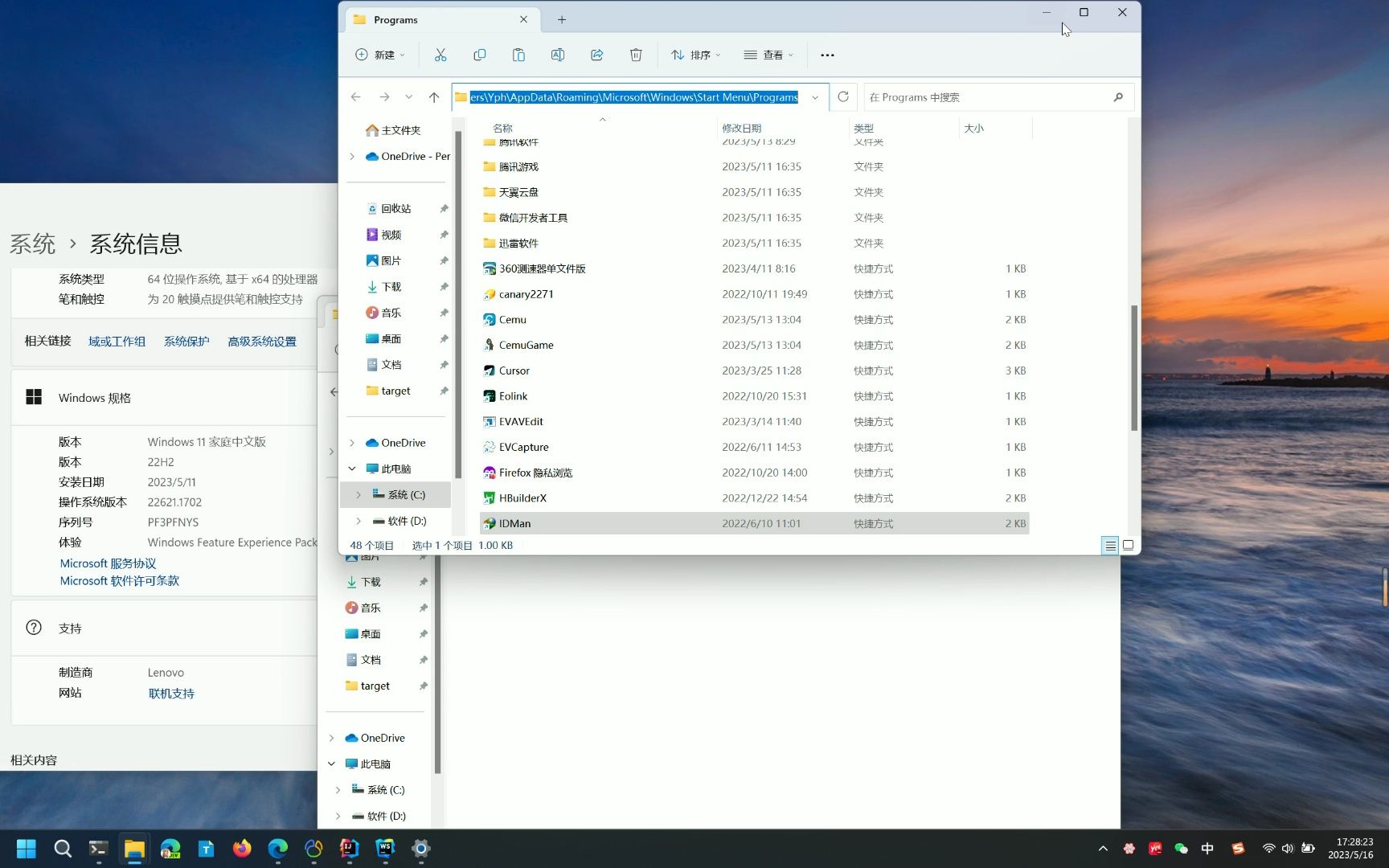Go forward with the right arrow button
This screenshot has height=868, width=1389.
tap(384, 97)
